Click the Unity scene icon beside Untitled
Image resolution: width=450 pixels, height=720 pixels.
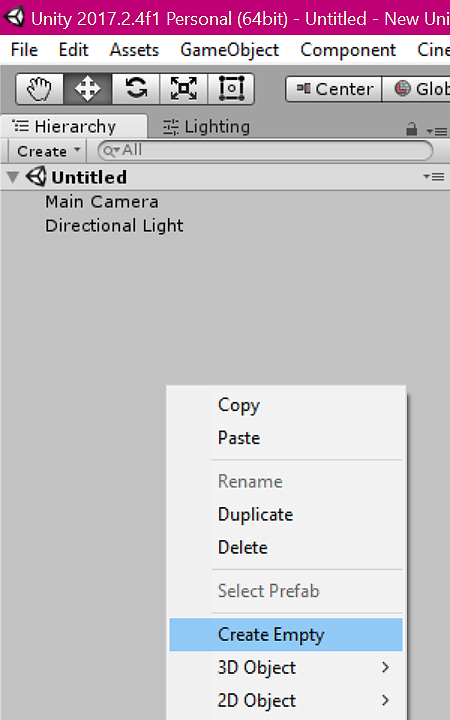[x=36, y=177]
